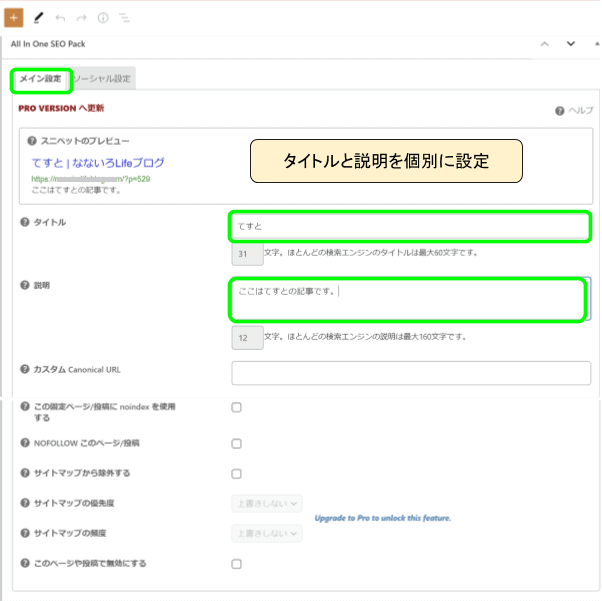Click help icon next to 説明 label
Image resolution: width=602 pixels, height=601 pixels.
coord(24,285)
